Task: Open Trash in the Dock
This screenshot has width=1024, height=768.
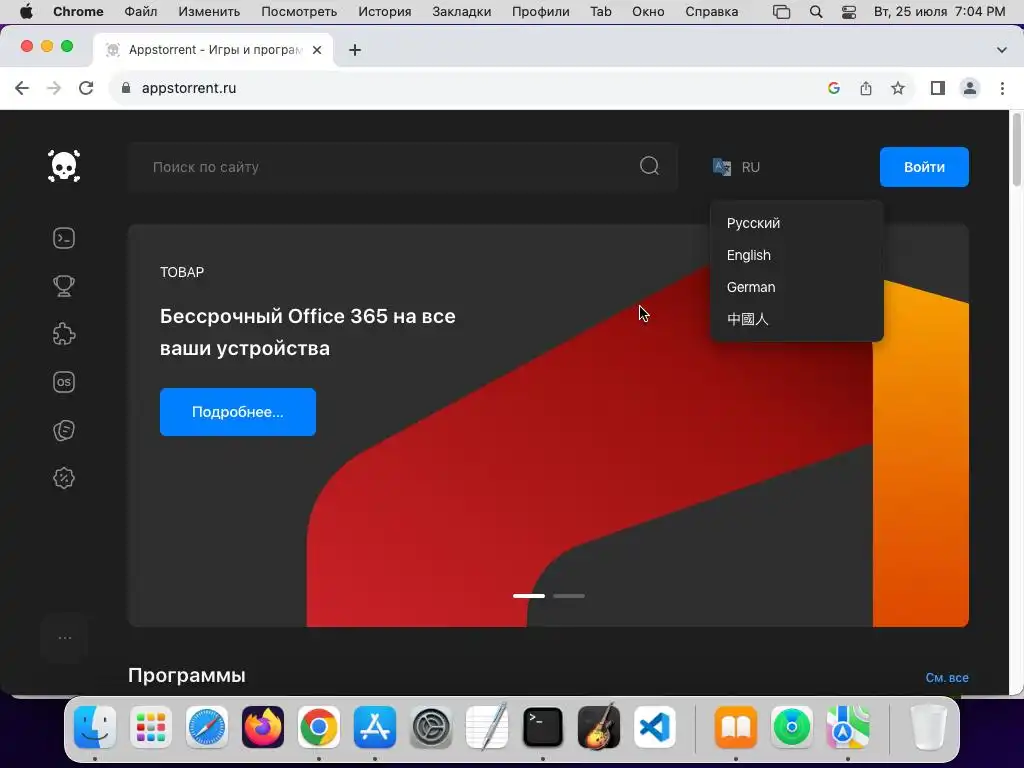Action: [928, 727]
